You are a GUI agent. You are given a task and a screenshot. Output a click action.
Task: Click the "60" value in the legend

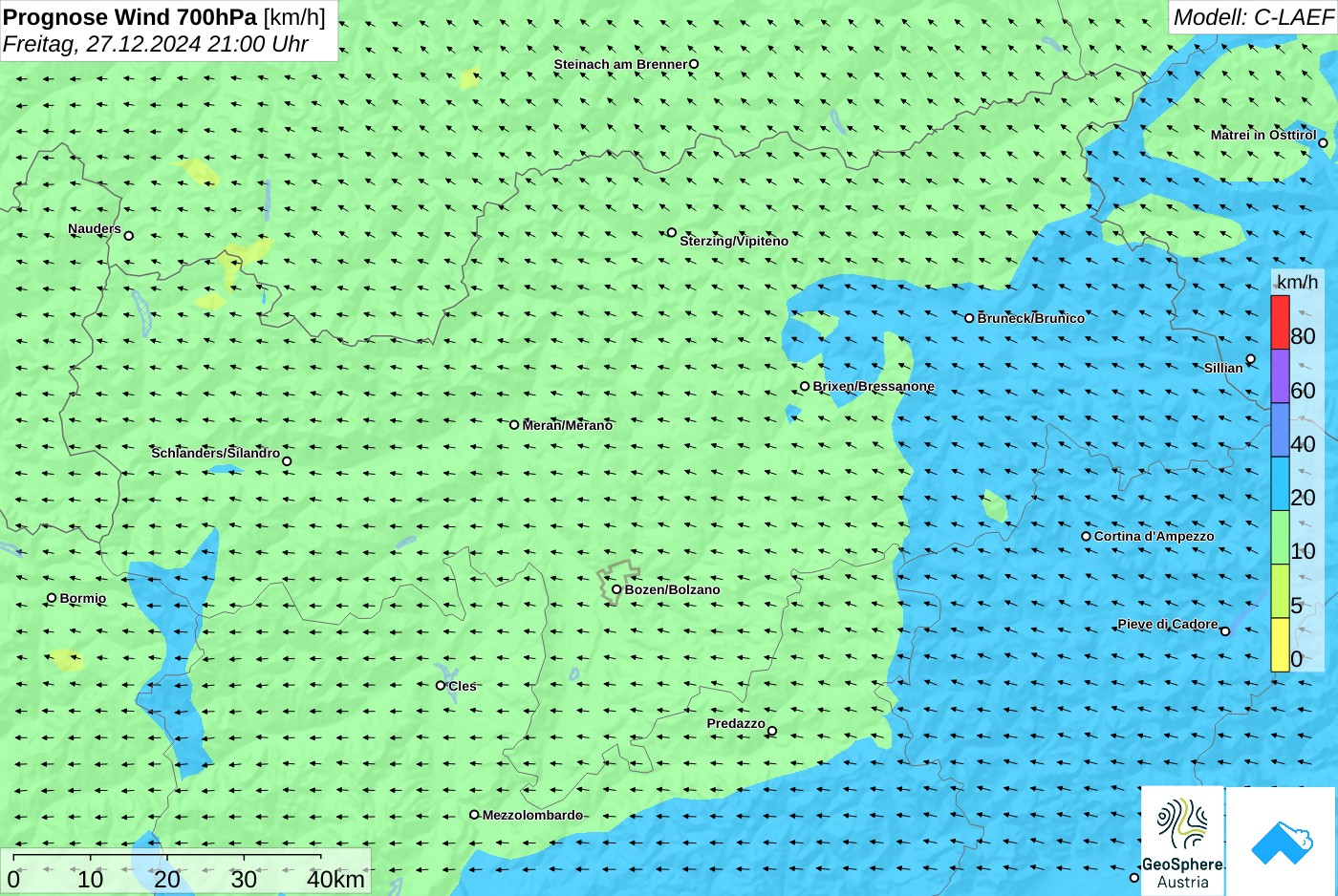click(x=1303, y=391)
